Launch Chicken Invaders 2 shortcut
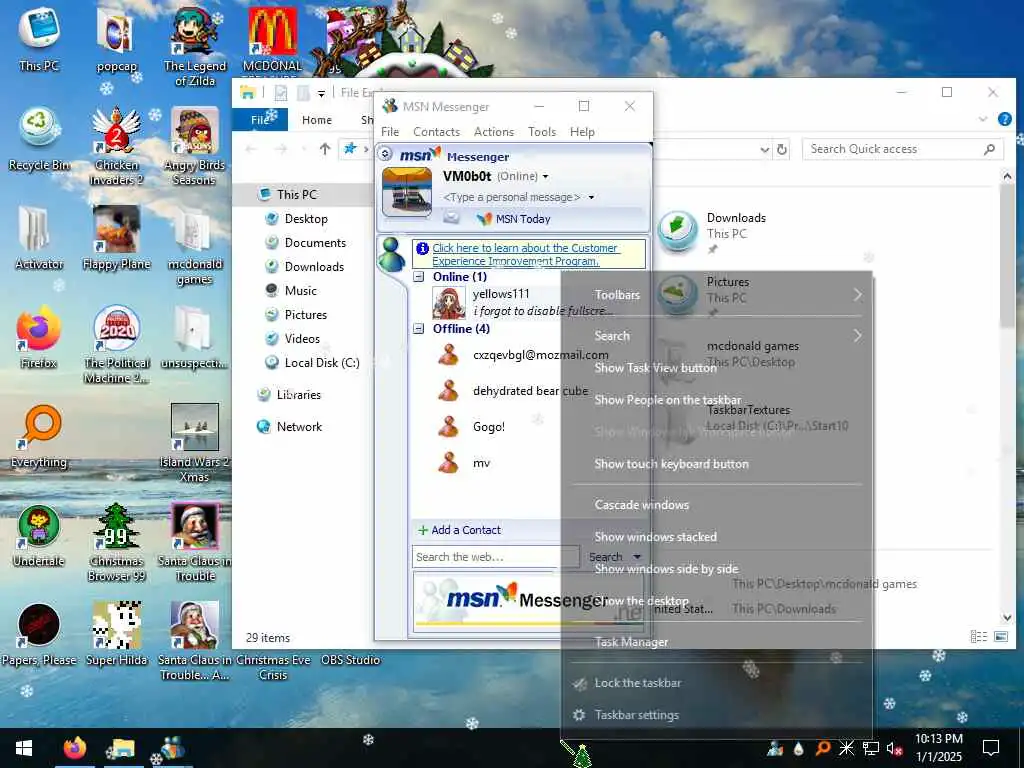The height and width of the screenshot is (768, 1024). (x=116, y=146)
